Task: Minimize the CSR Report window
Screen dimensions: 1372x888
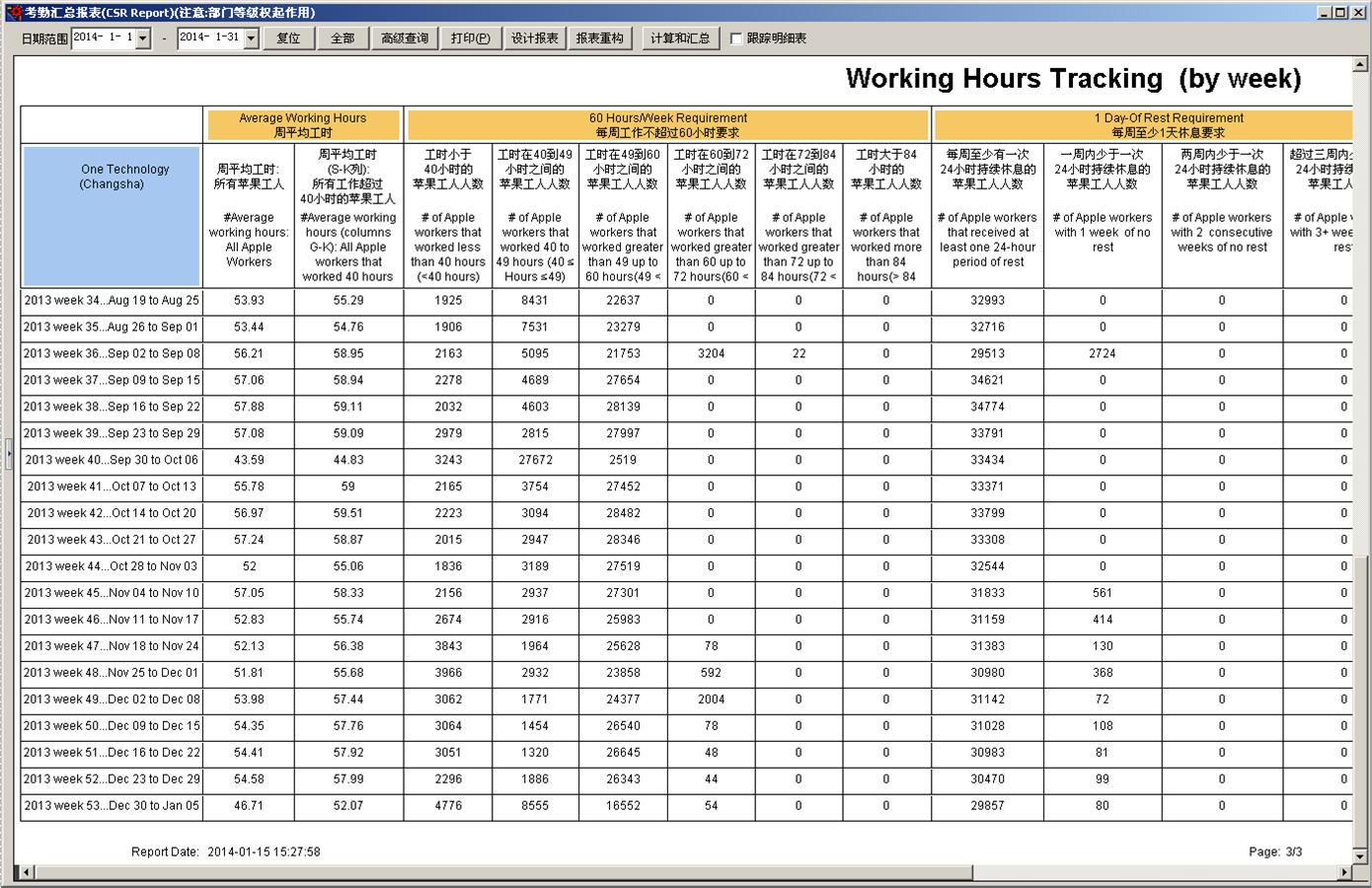Action: coord(1324,12)
